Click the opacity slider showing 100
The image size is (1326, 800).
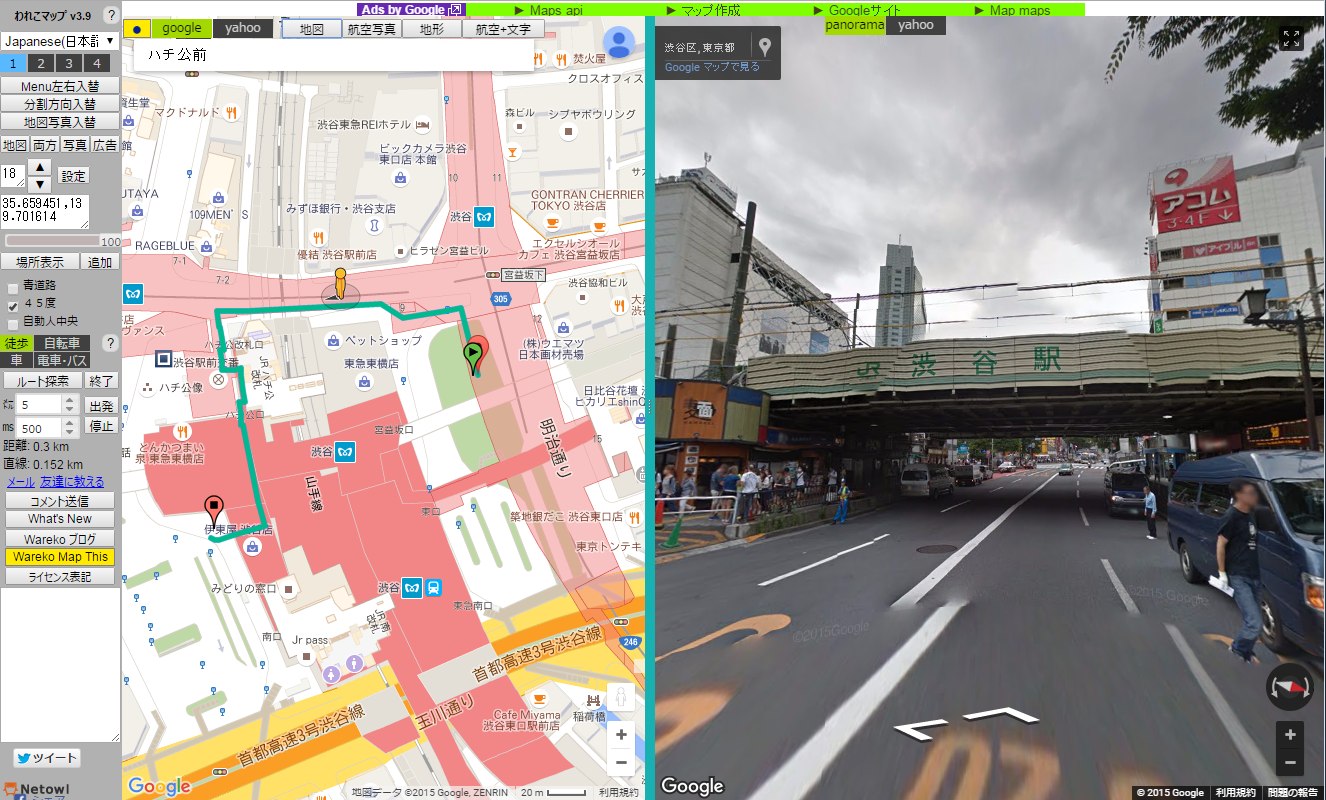pos(53,241)
